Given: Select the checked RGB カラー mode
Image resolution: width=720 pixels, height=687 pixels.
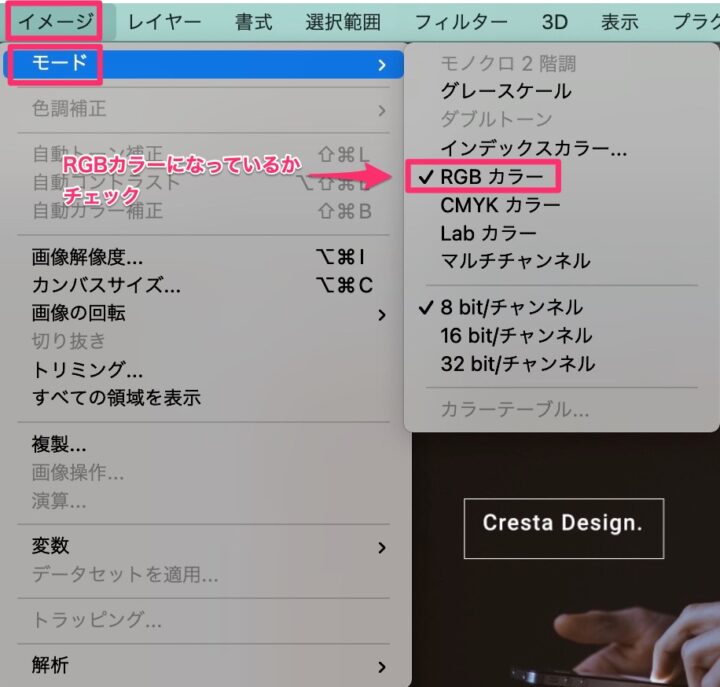Looking at the screenshot, I should pyautogui.click(x=561, y=176).
